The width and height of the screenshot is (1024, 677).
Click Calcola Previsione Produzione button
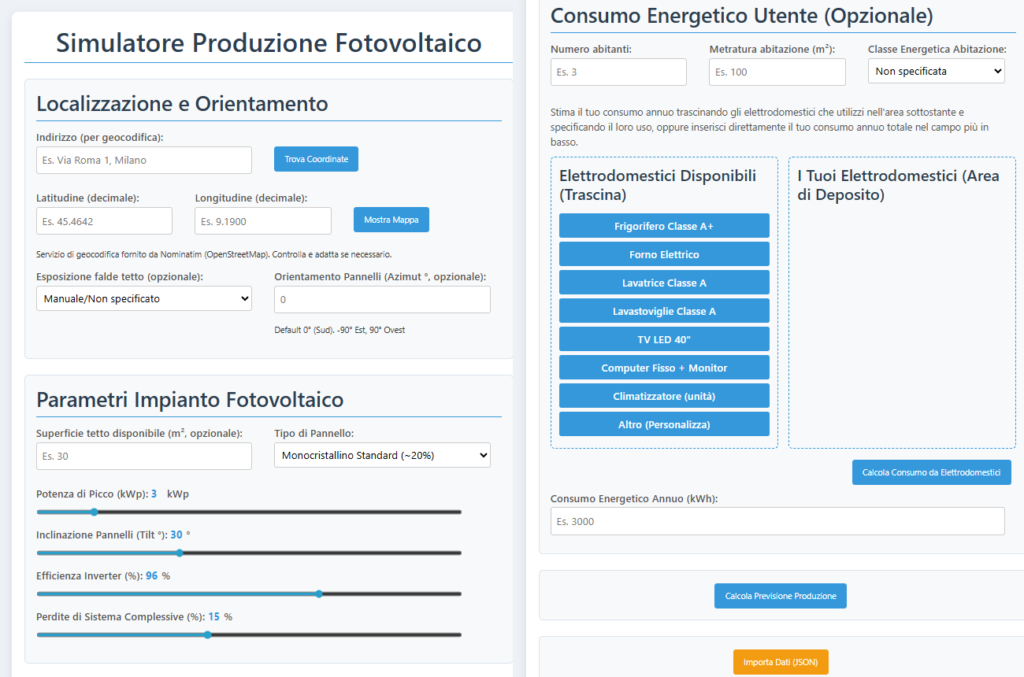[x=780, y=596]
